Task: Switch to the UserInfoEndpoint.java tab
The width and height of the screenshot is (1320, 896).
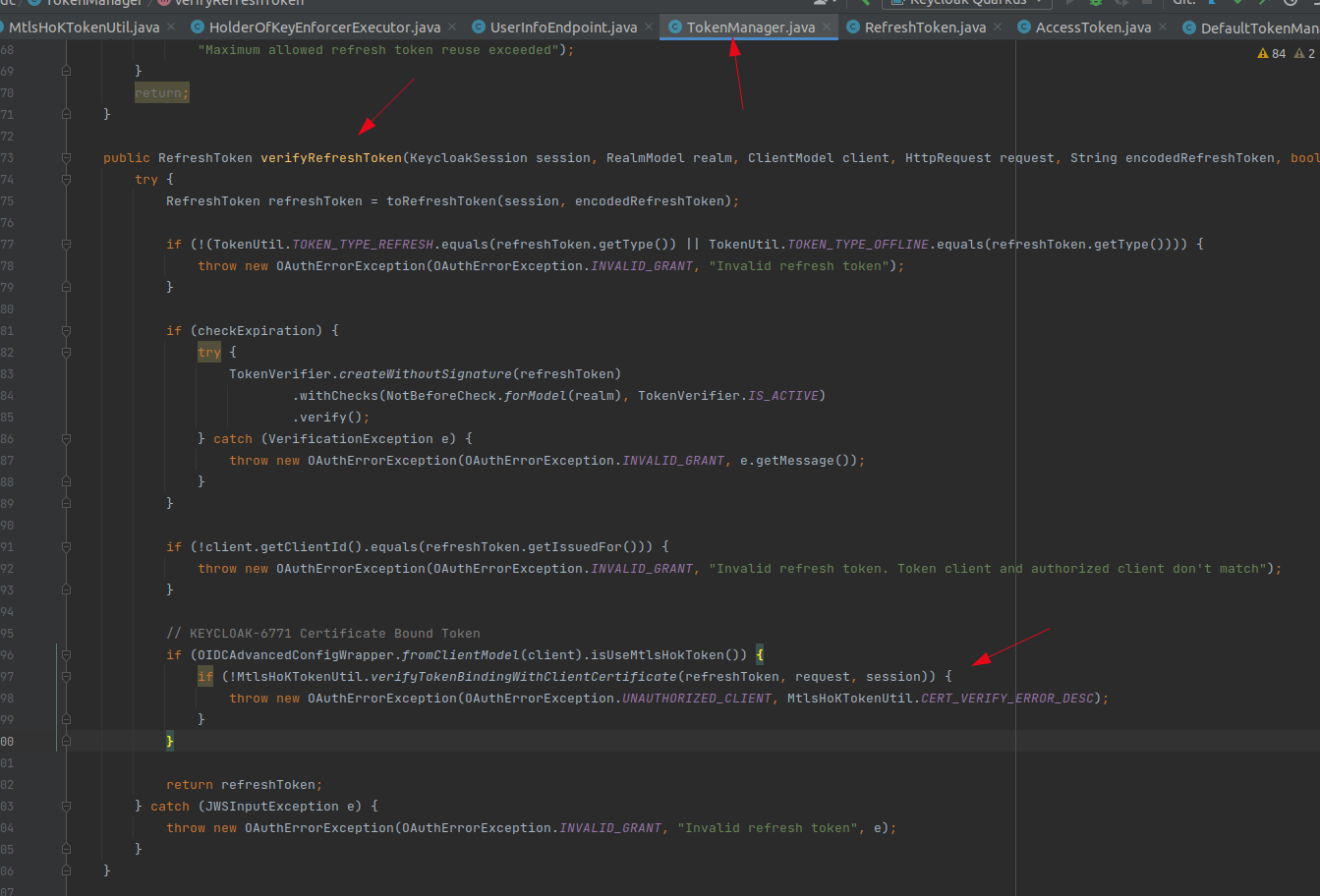Action: click(563, 28)
